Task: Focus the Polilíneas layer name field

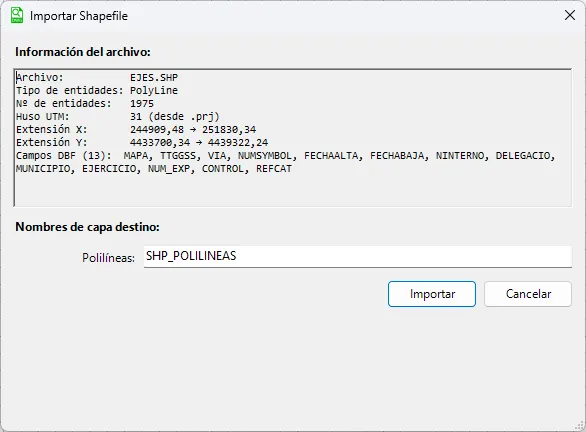Action: click(358, 256)
